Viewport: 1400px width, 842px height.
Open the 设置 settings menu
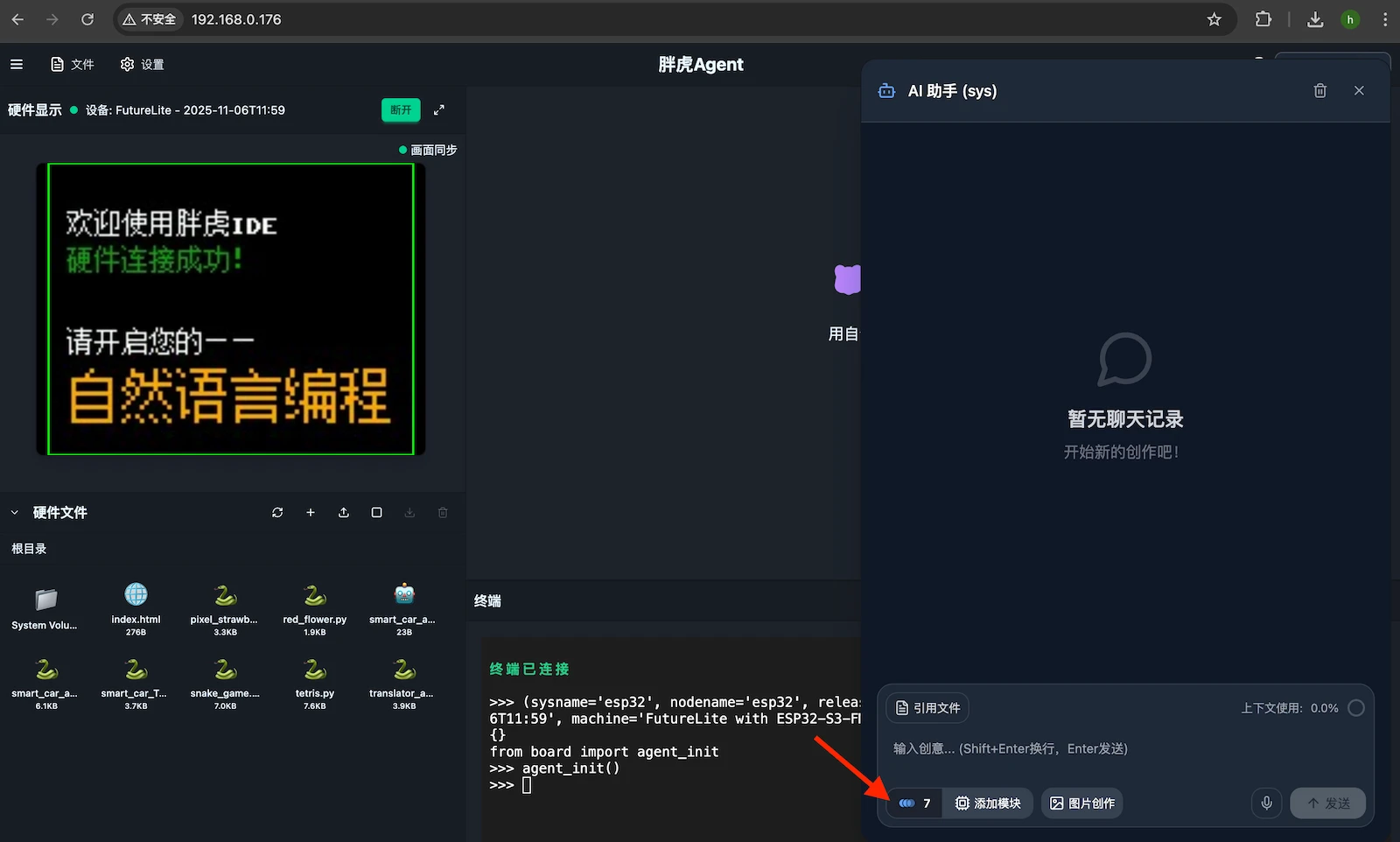[x=143, y=65]
